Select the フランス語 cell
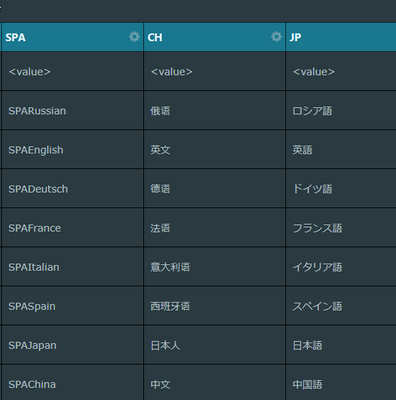Image resolution: width=396 pixels, height=400 pixels. (341, 228)
